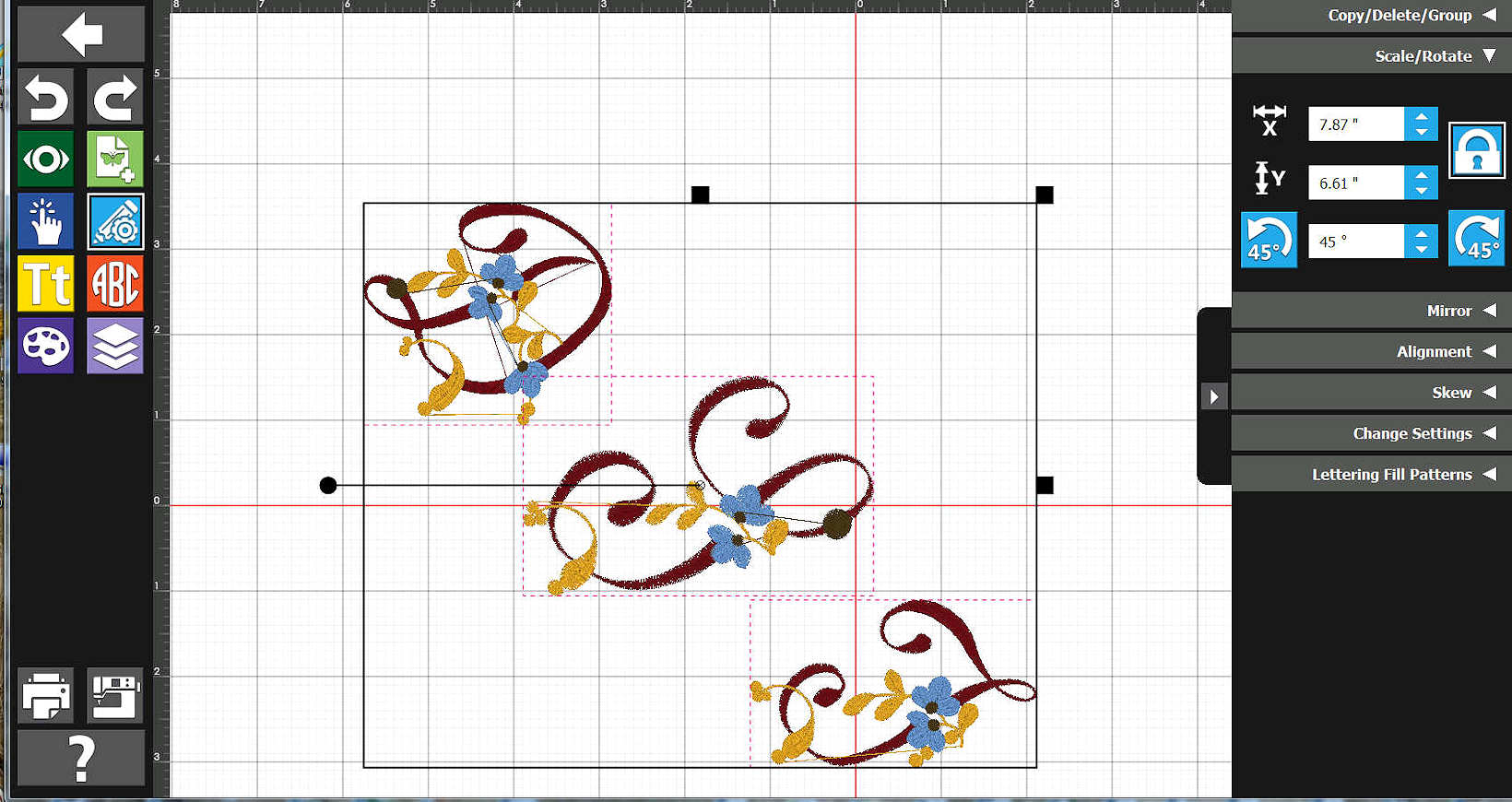Expand the Alignment section

click(1371, 351)
